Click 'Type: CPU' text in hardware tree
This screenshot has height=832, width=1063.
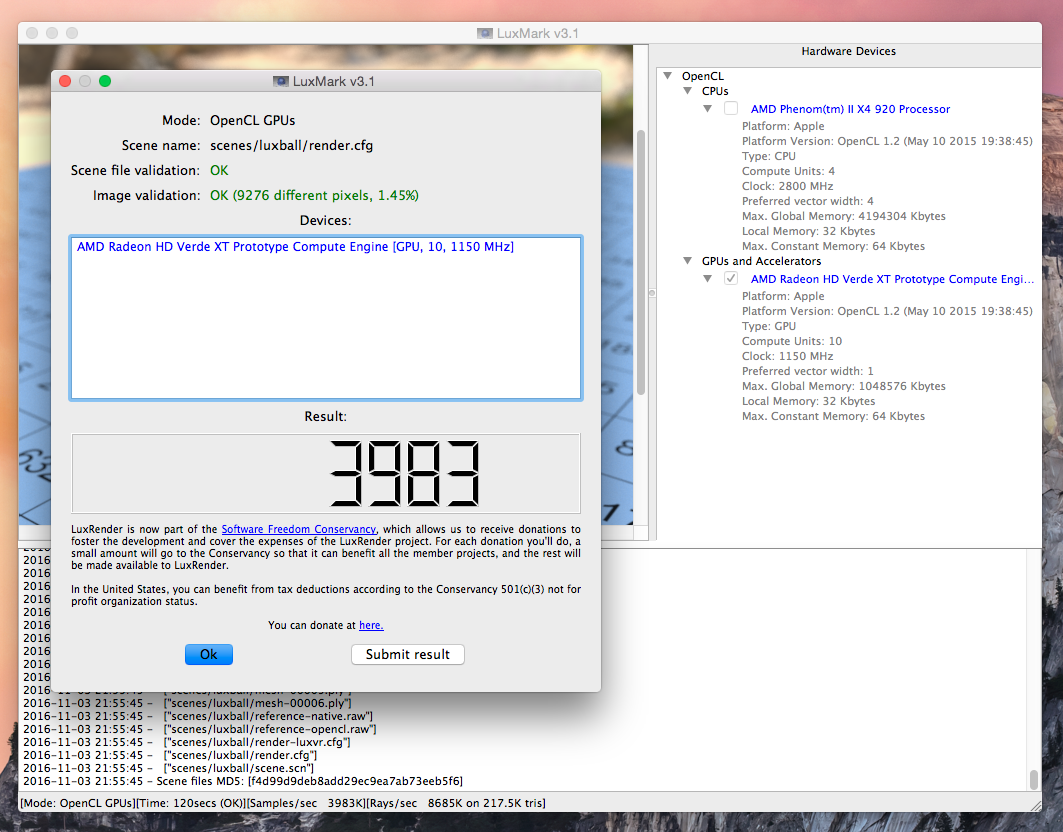pyautogui.click(x=769, y=157)
